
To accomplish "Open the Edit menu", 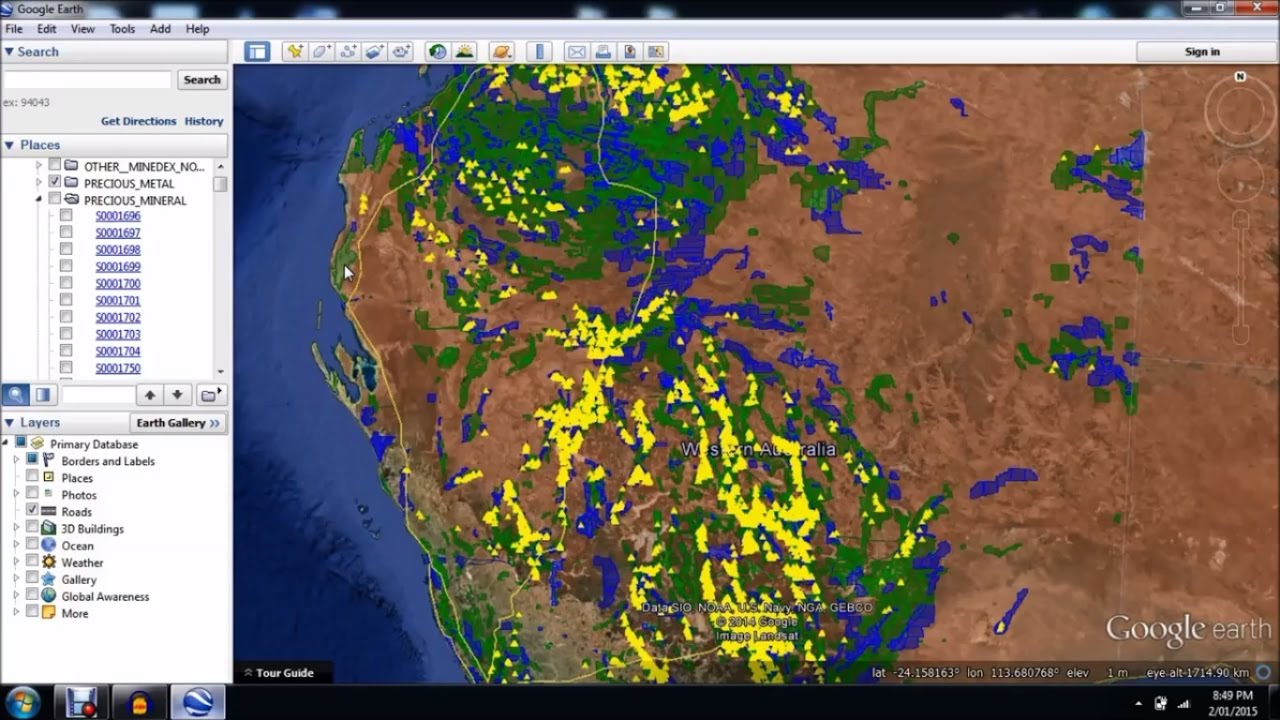I will click(47, 29).
